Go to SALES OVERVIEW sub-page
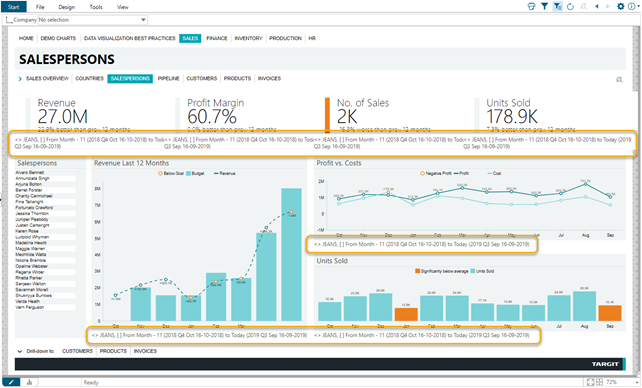This screenshot has height=388, width=642. click(47, 79)
